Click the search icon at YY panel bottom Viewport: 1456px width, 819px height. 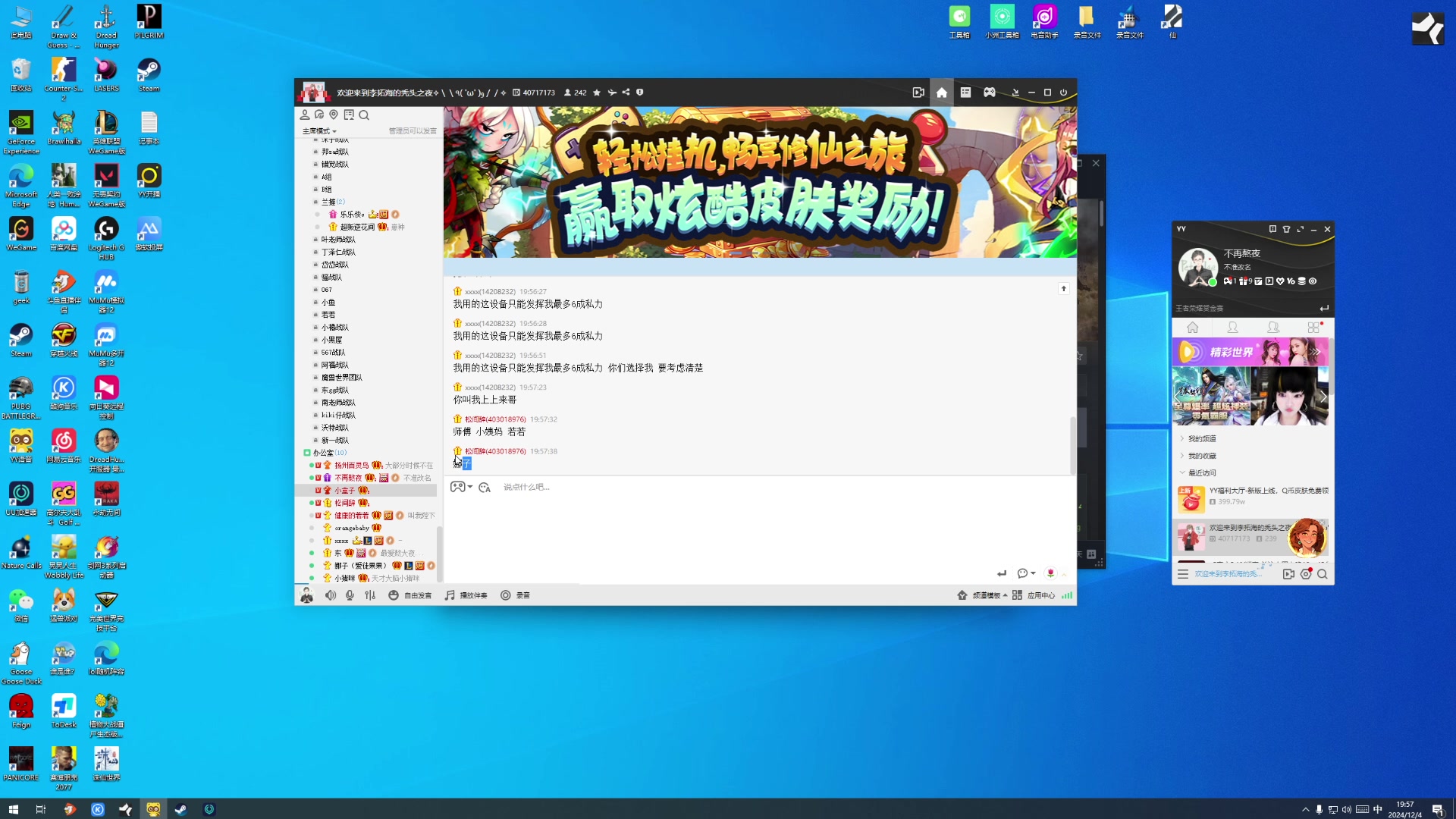pyautogui.click(x=1323, y=574)
